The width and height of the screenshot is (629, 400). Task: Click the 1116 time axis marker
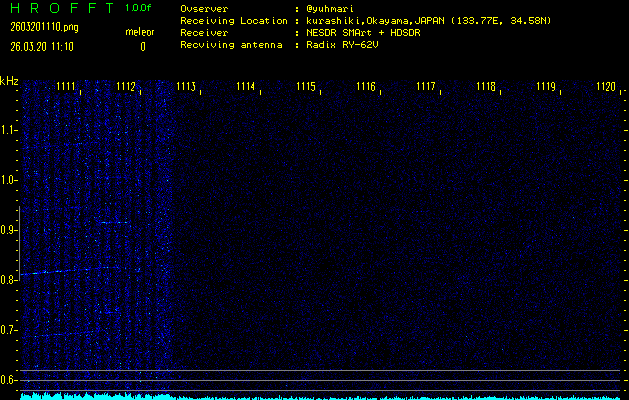click(366, 86)
